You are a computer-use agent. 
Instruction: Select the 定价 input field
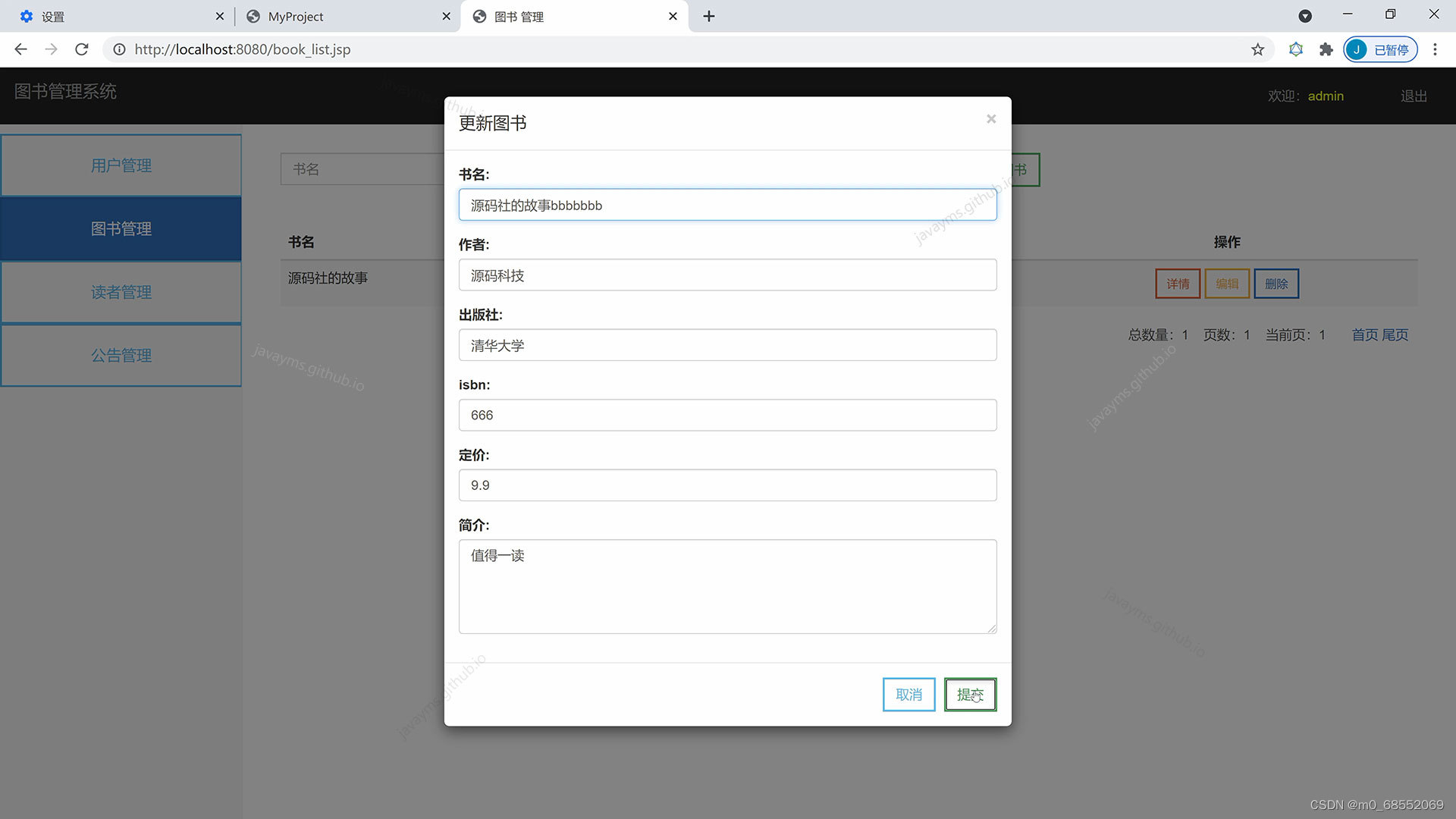(x=727, y=485)
